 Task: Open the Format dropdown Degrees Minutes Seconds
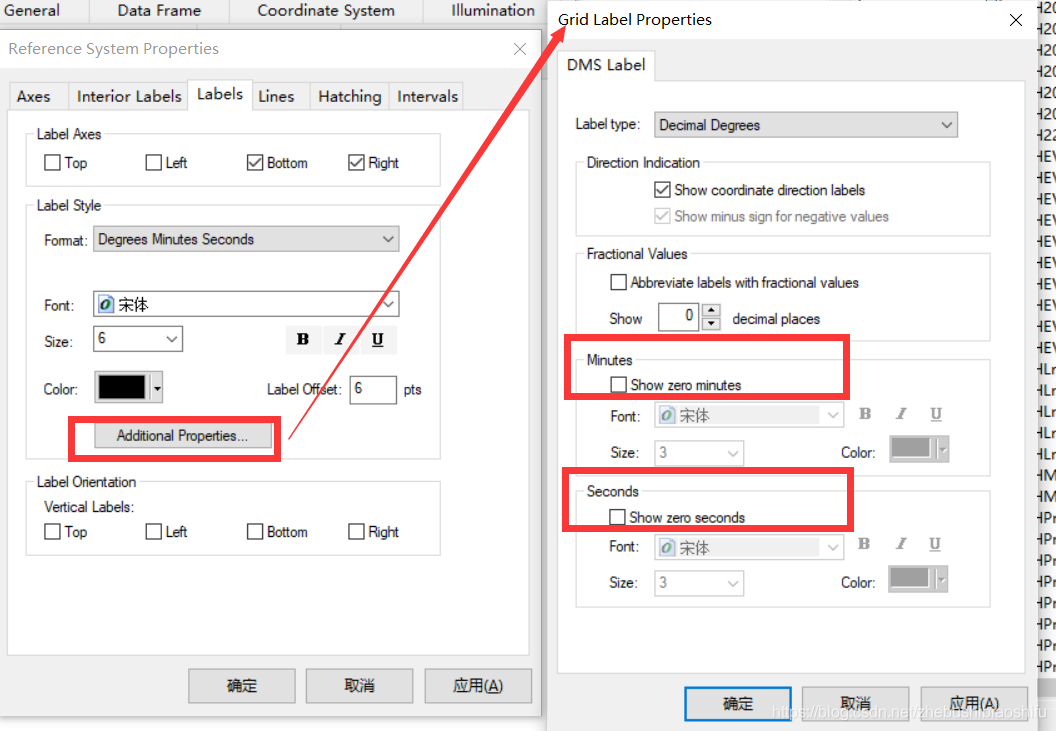point(246,239)
